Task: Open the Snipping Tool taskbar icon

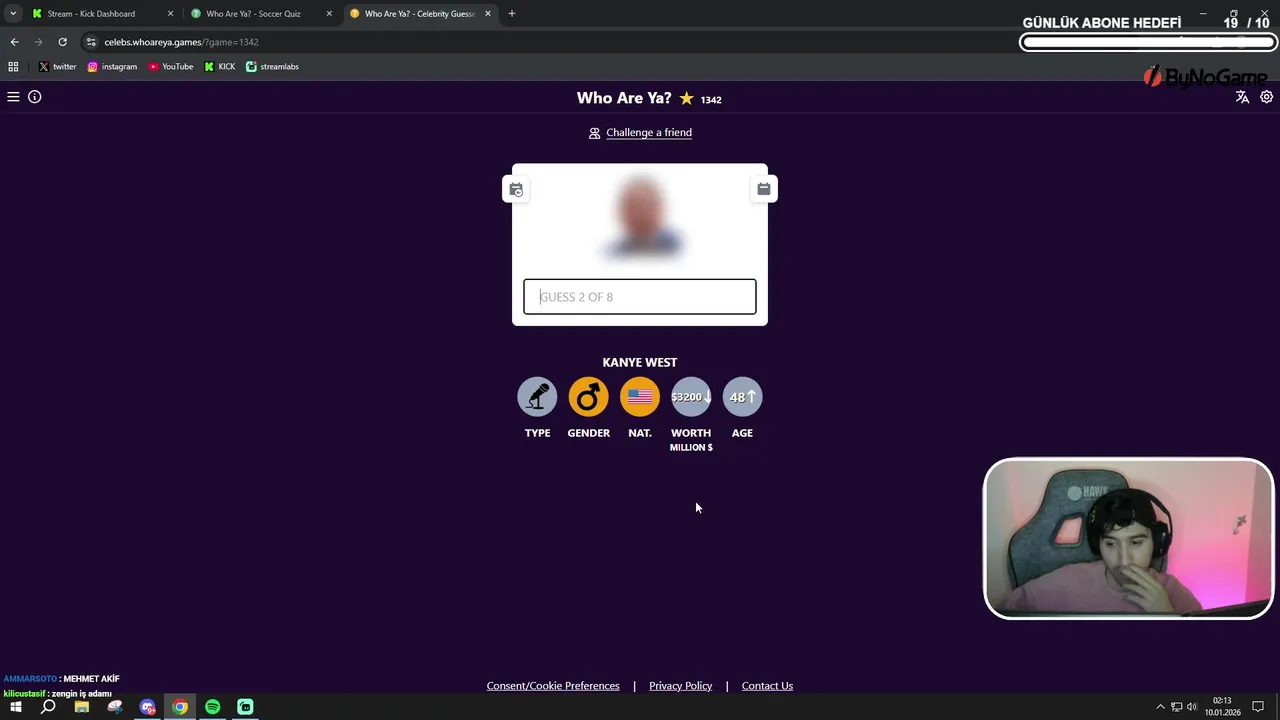Action: pos(115,707)
